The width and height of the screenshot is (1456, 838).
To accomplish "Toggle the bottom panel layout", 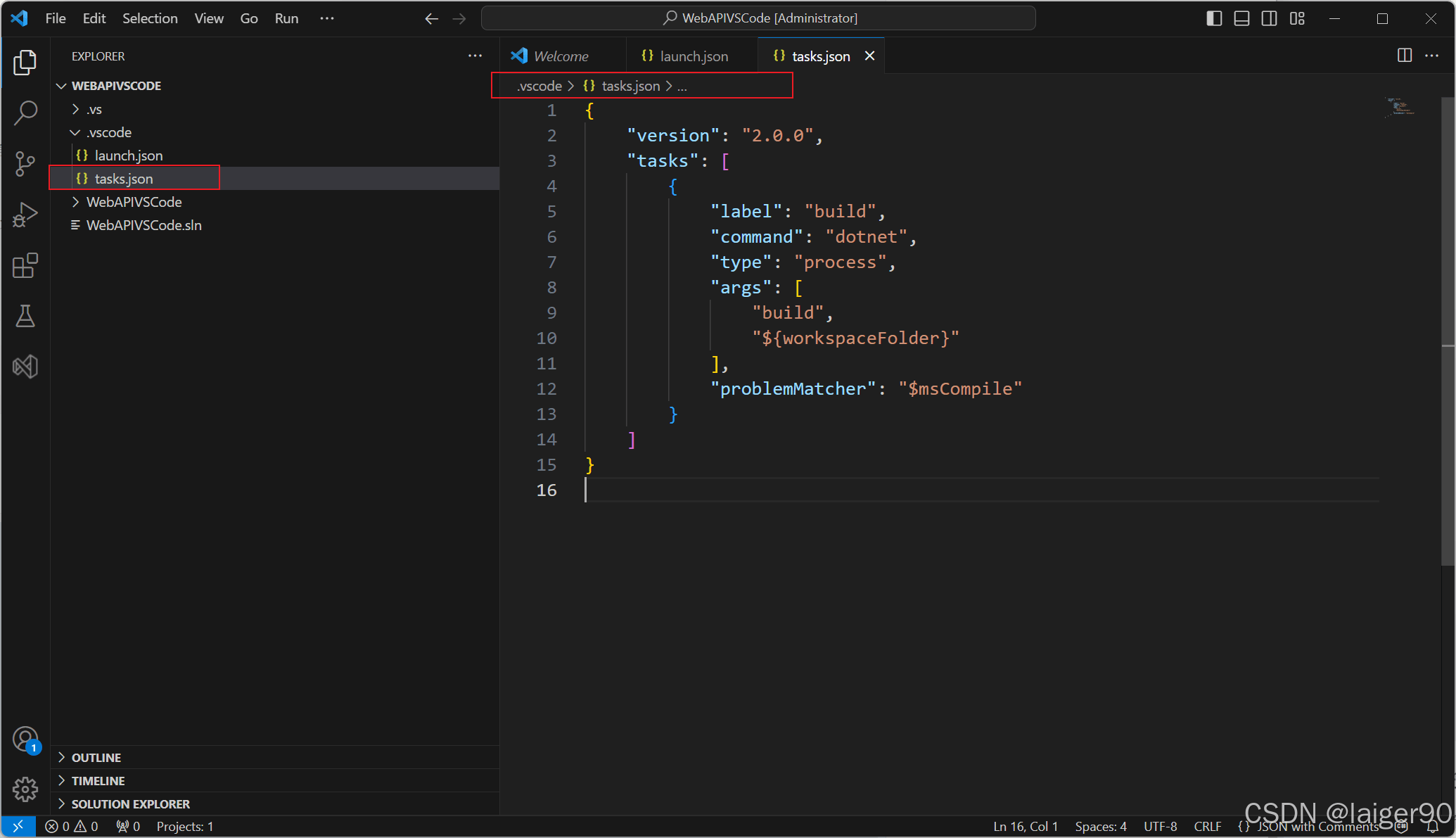I will click(x=1241, y=18).
